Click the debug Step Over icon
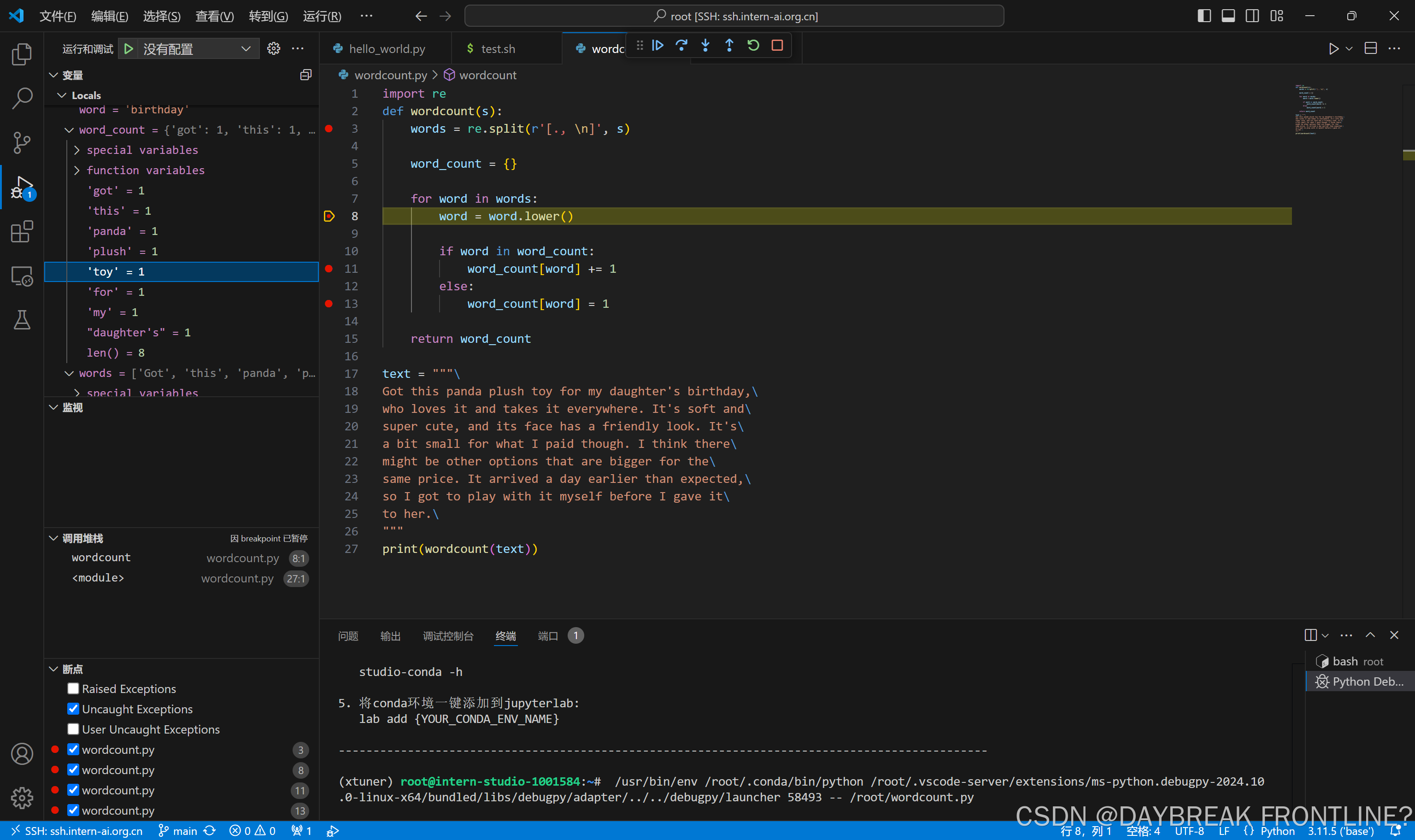Image resolution: width=1415 pixels, height=840 pixels. (x=681, y=45)
